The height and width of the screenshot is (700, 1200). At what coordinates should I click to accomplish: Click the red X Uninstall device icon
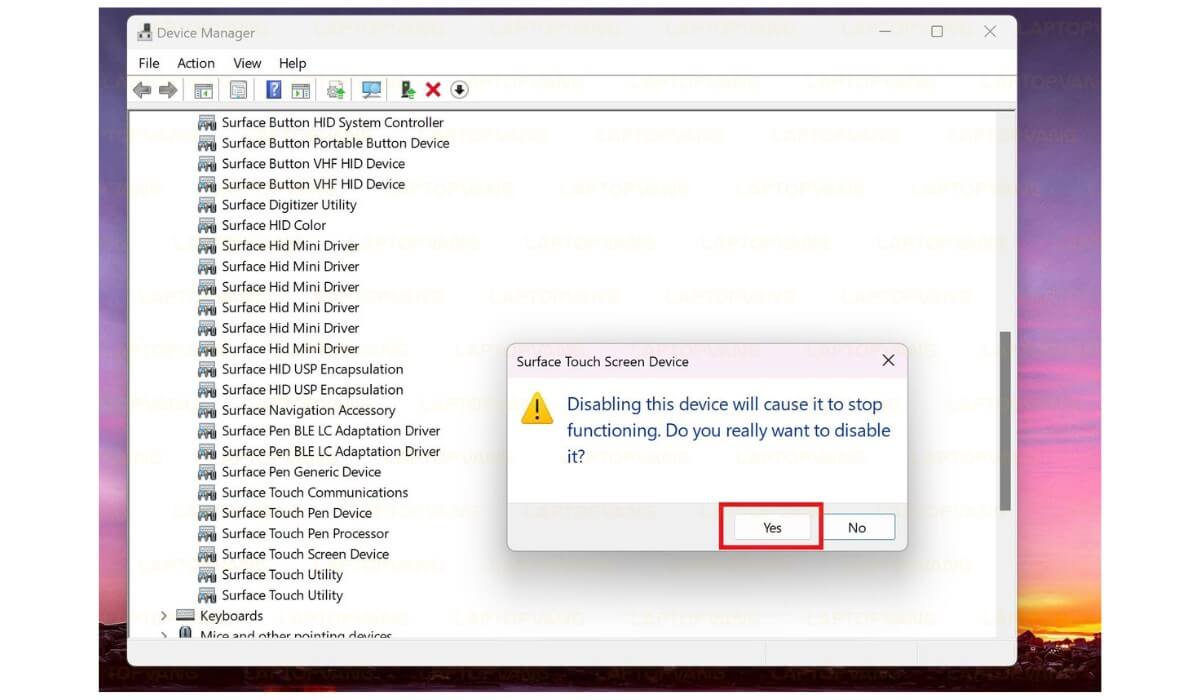(433, 90)
